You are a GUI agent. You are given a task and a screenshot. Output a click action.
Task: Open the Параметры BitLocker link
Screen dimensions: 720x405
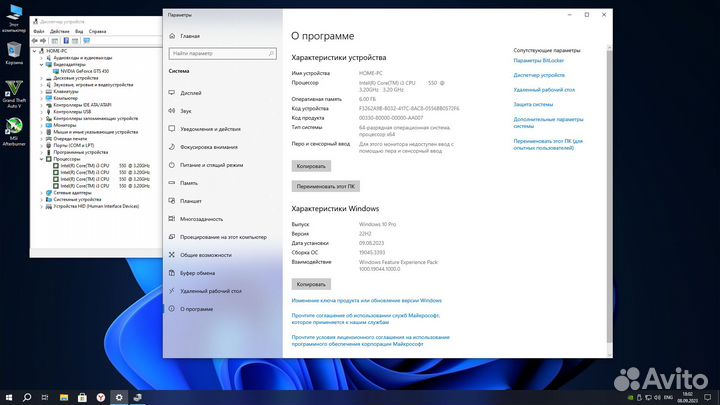(x=540, y=61)
